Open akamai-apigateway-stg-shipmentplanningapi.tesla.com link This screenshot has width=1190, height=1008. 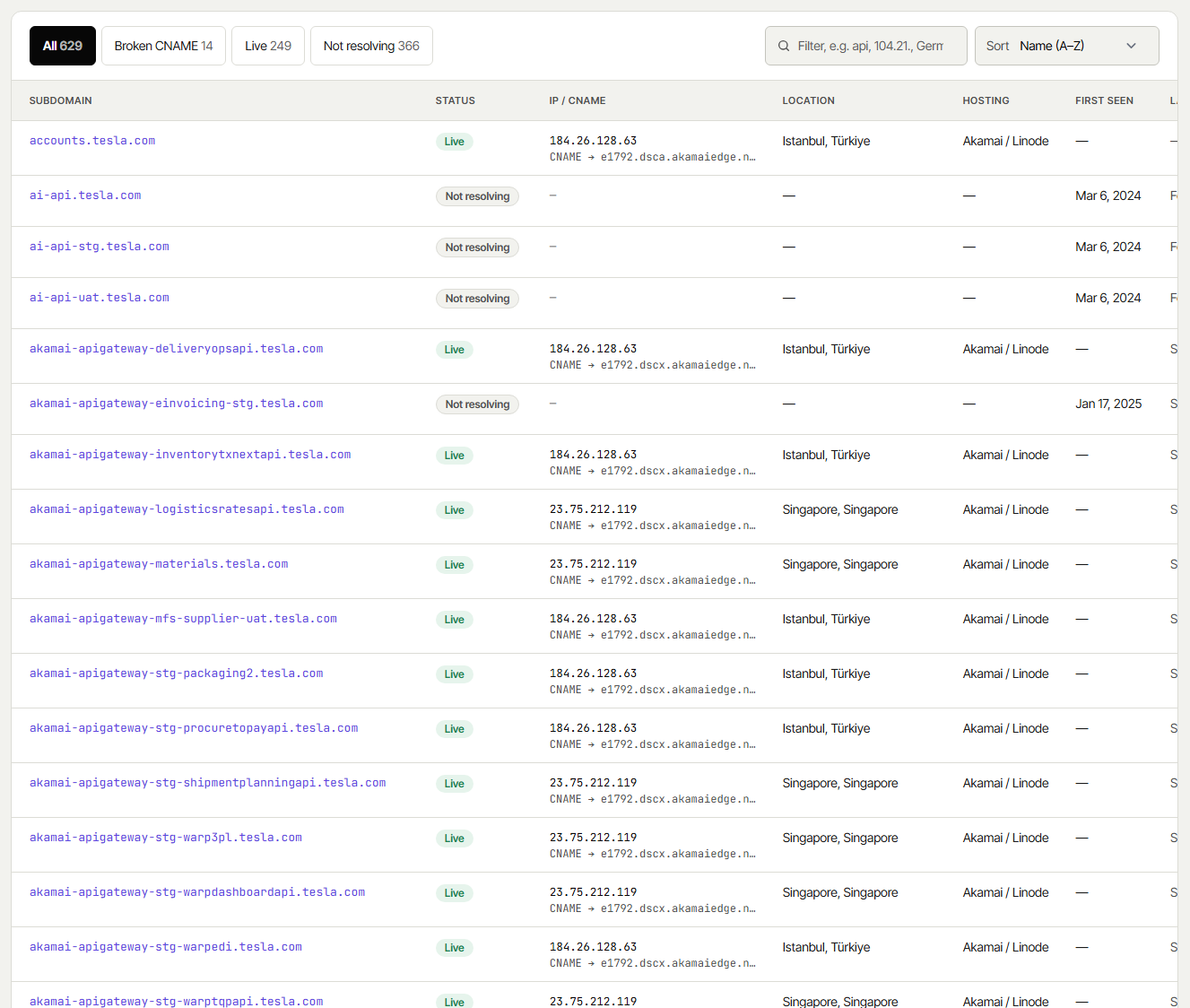(x=208, y=783)
